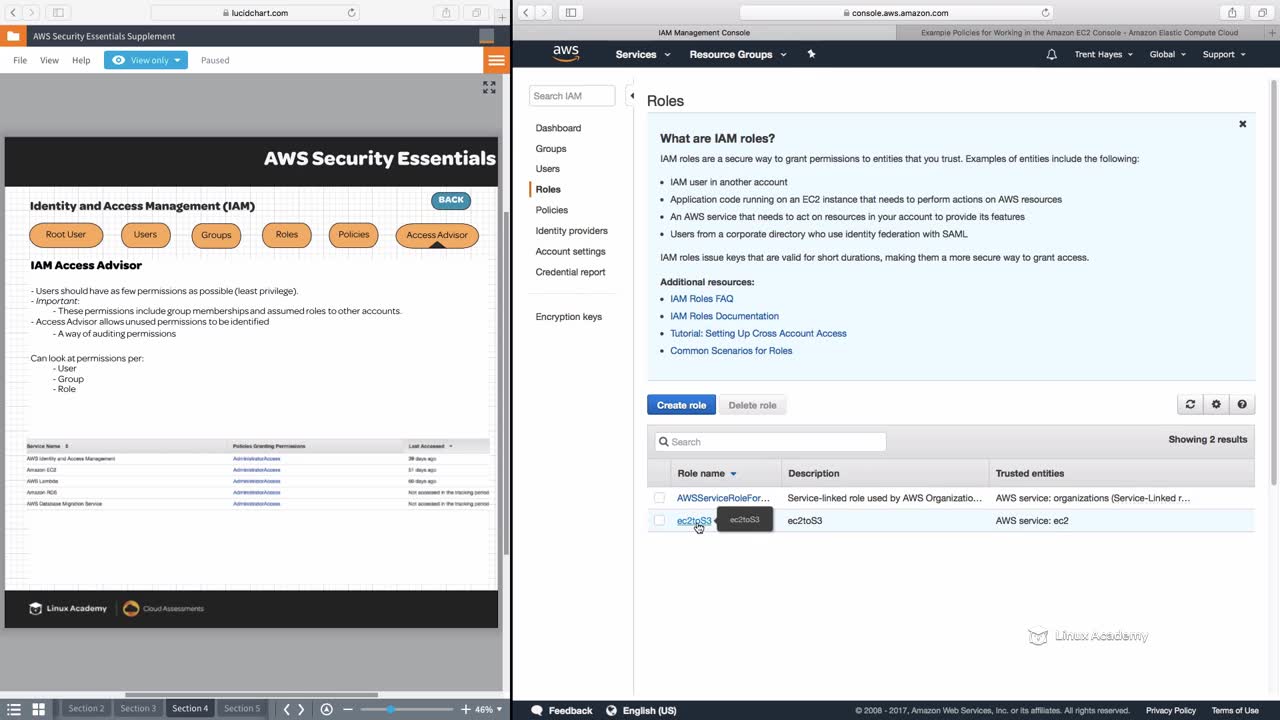This screenshot has width=1280, height=720.
Task: Click the compass navigation icon in Lucidchart
Action: pos(326,709)
